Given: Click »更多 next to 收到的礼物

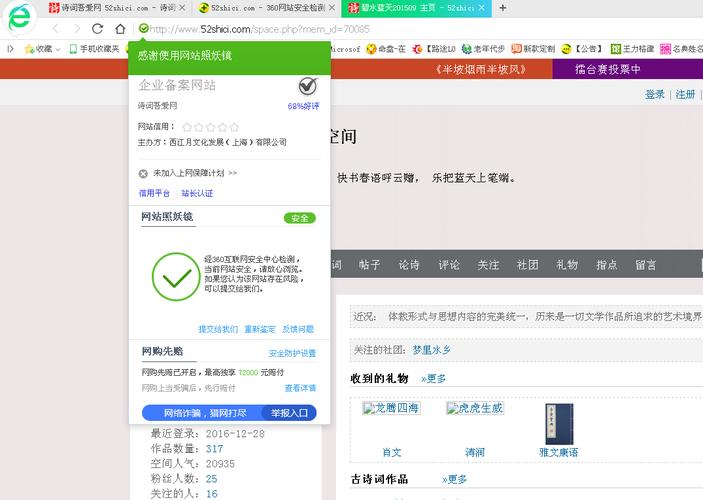Looking at the screenshot, I should click(x=434, y=379).
